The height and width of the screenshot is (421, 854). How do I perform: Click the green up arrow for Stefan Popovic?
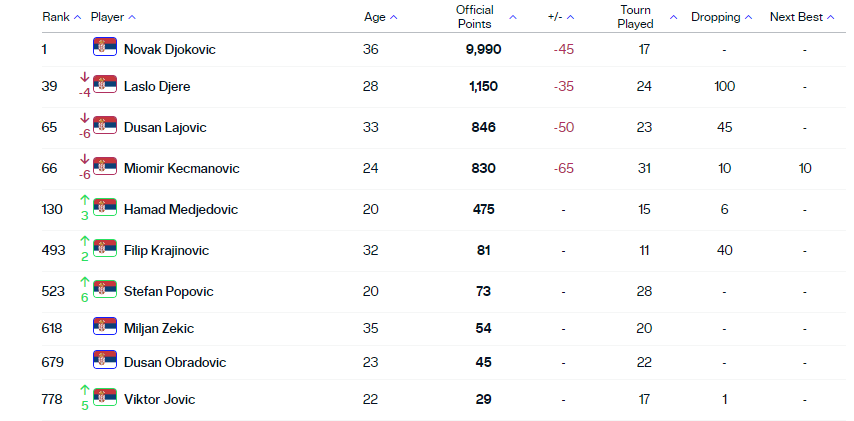pyautogui.click(x=85, y=283)
